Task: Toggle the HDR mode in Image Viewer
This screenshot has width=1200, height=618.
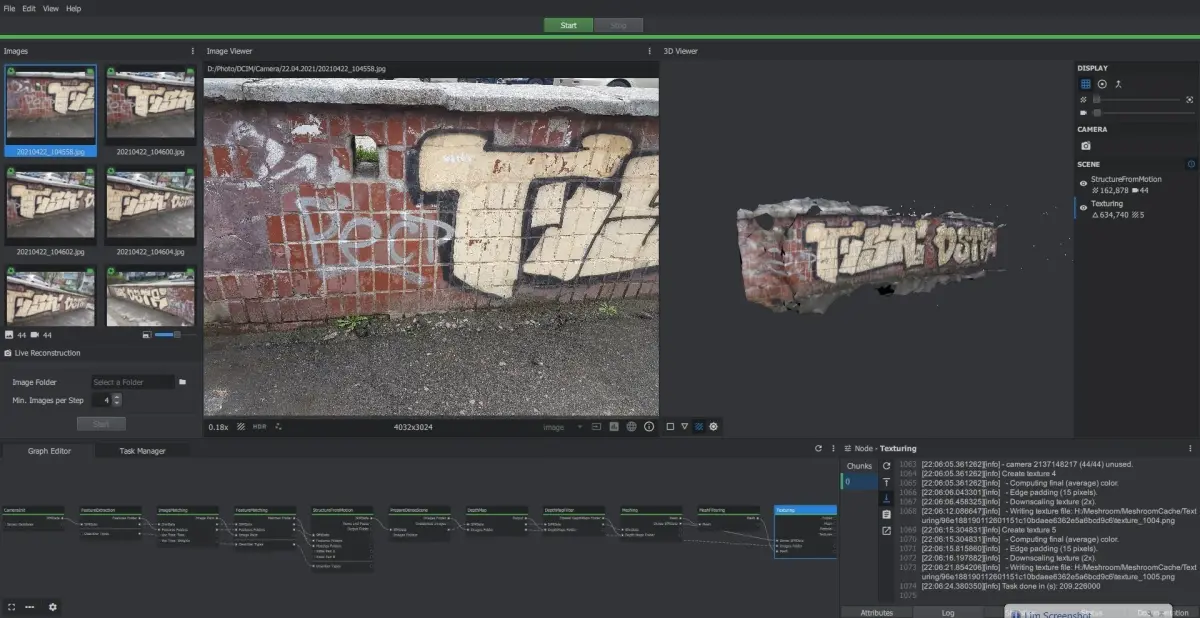Action: click(259, 427)
